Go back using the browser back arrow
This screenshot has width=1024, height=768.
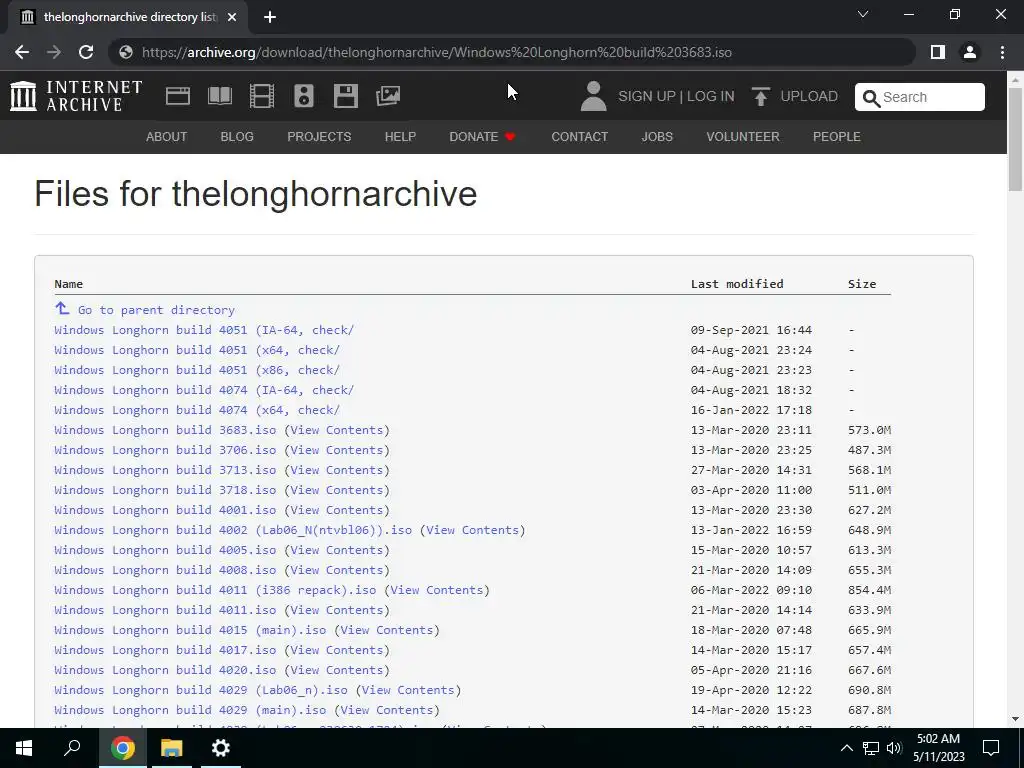click(22, 52)
